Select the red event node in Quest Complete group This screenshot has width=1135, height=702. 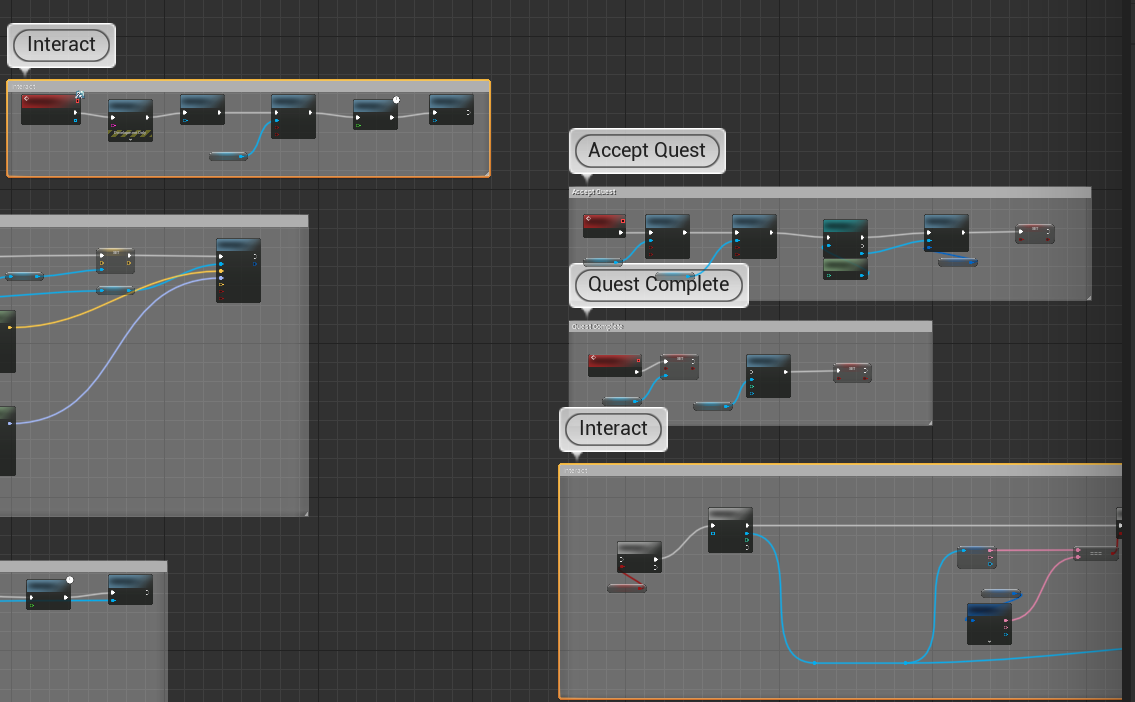coord(614,365)
